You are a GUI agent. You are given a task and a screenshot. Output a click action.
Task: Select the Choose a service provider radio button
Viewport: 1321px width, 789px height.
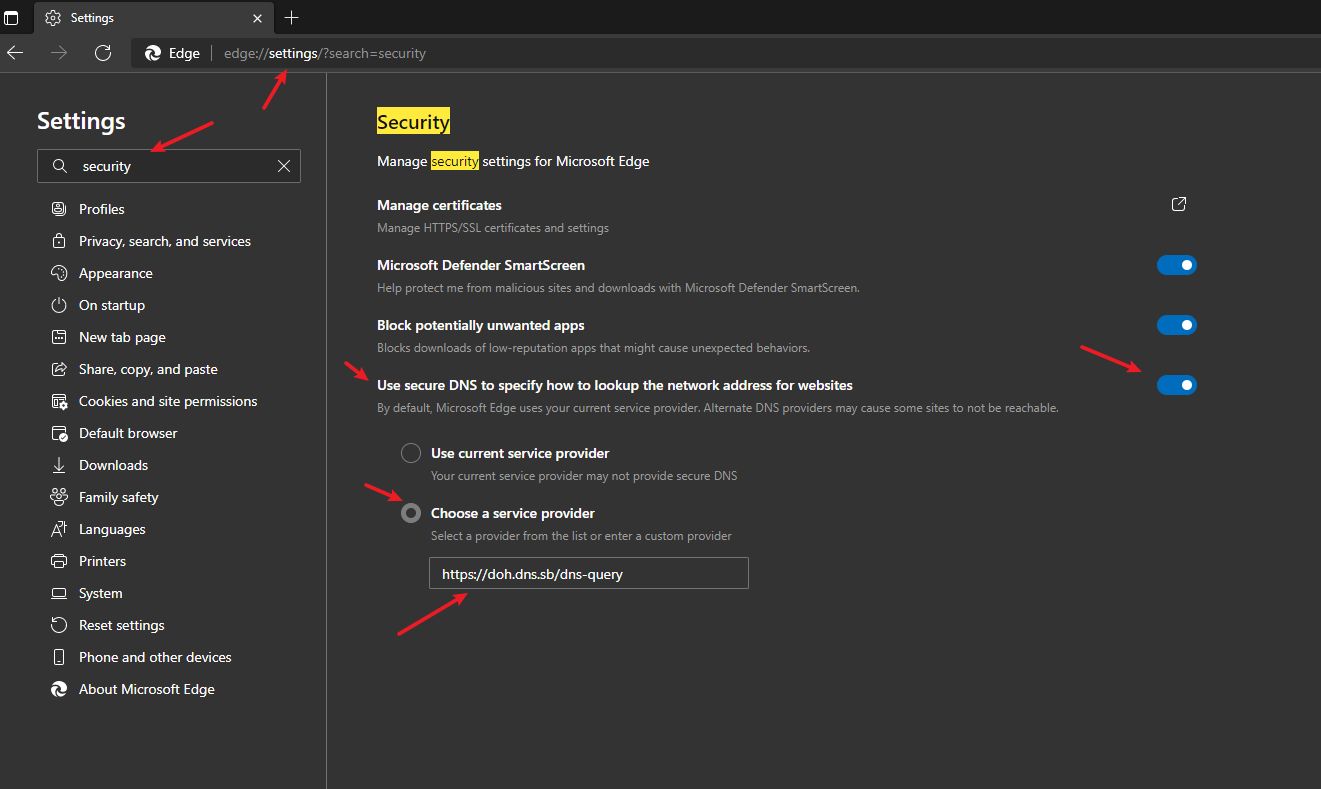click(411, 513)
